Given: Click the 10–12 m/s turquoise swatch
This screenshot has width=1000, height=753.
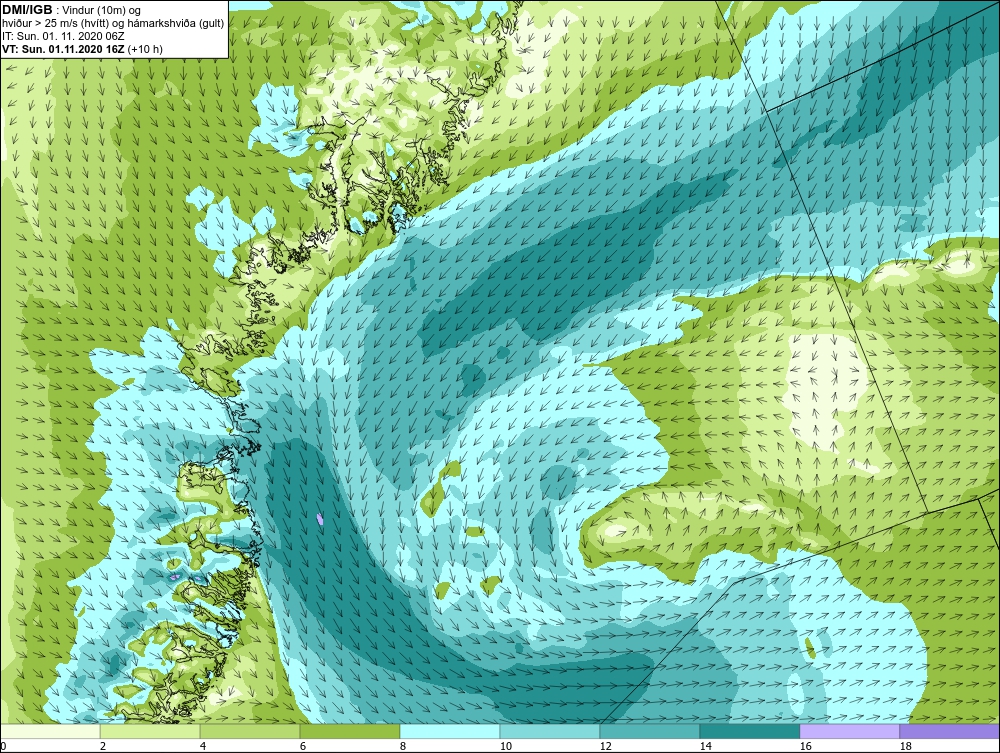Looking at the screenshot, I should click(x=550, y=731).
